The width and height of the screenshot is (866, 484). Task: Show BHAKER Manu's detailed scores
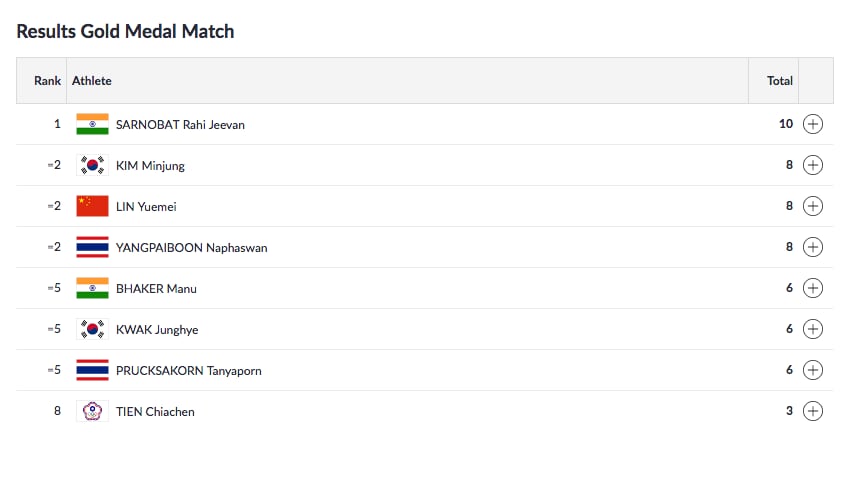point(813,288)
